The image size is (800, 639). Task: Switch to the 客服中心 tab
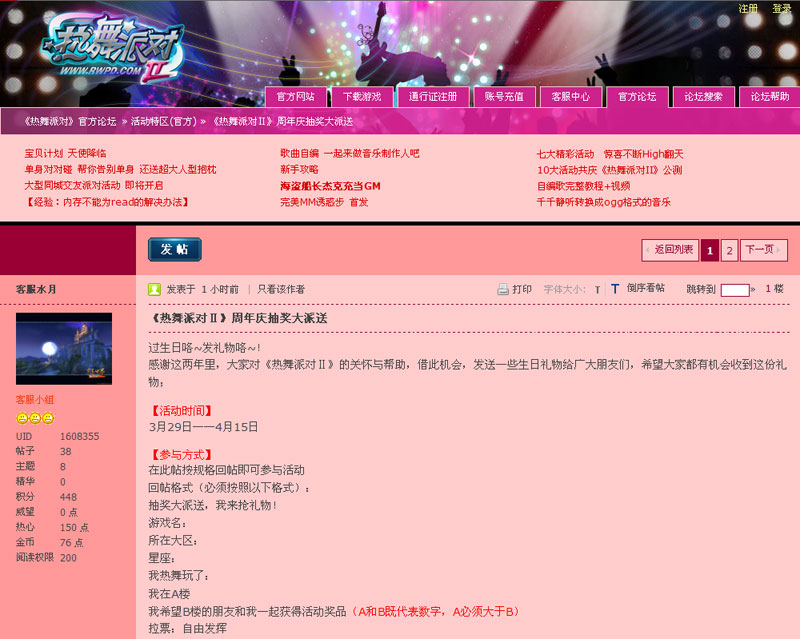pyautogui.click(x=570, y=96)
